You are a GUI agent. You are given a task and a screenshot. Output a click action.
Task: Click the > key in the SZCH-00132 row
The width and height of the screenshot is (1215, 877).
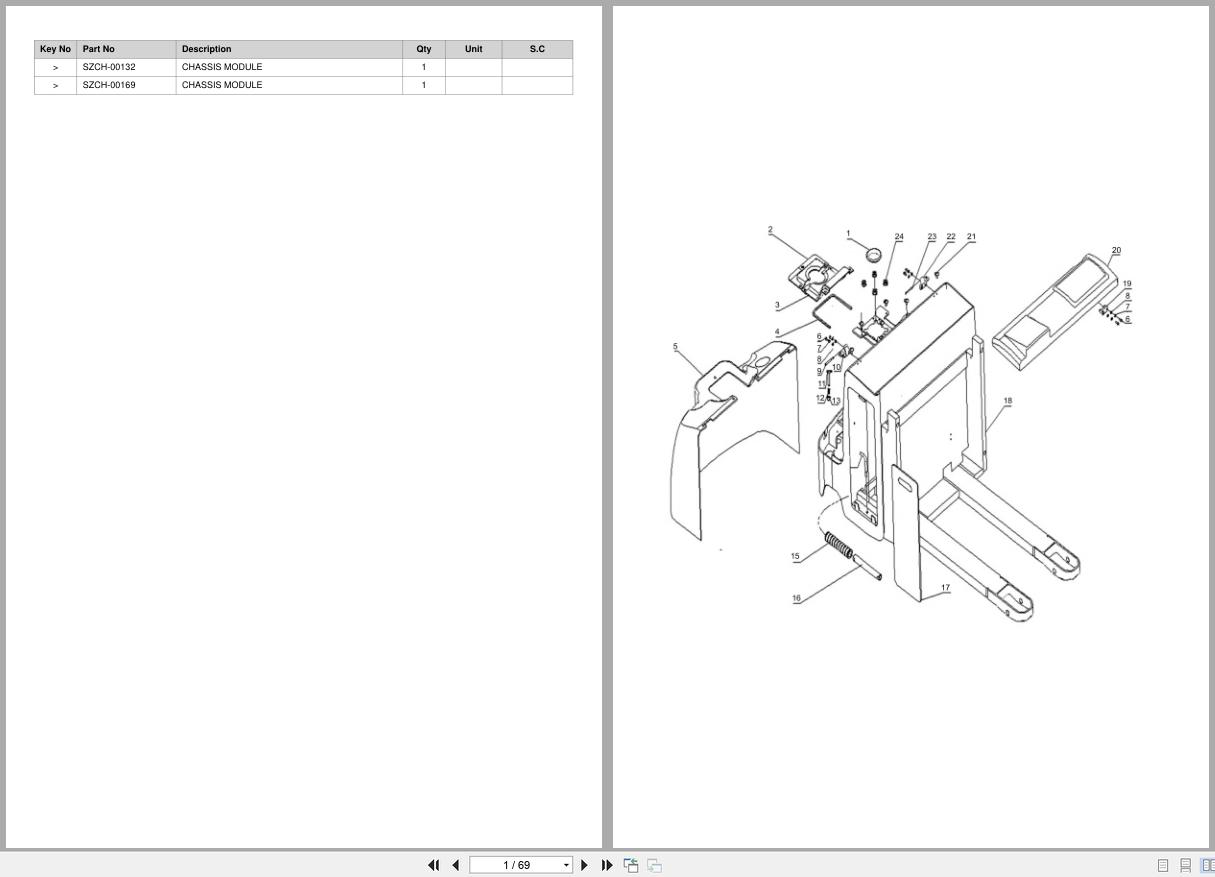pos(55,68)
